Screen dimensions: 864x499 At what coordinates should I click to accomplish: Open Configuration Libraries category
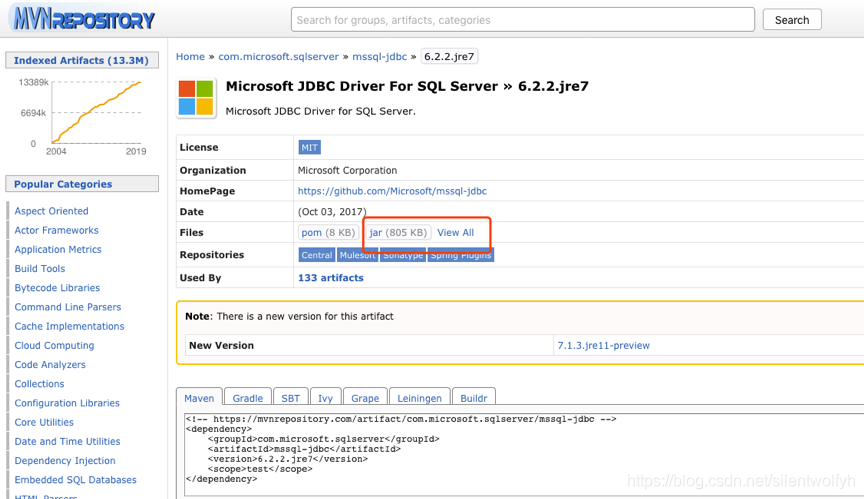pos(67,403)
